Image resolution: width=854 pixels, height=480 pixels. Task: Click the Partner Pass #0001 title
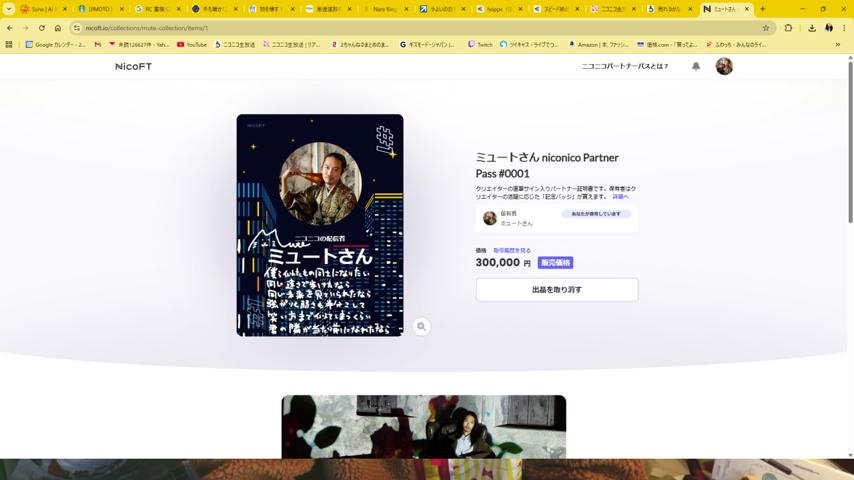547,165
